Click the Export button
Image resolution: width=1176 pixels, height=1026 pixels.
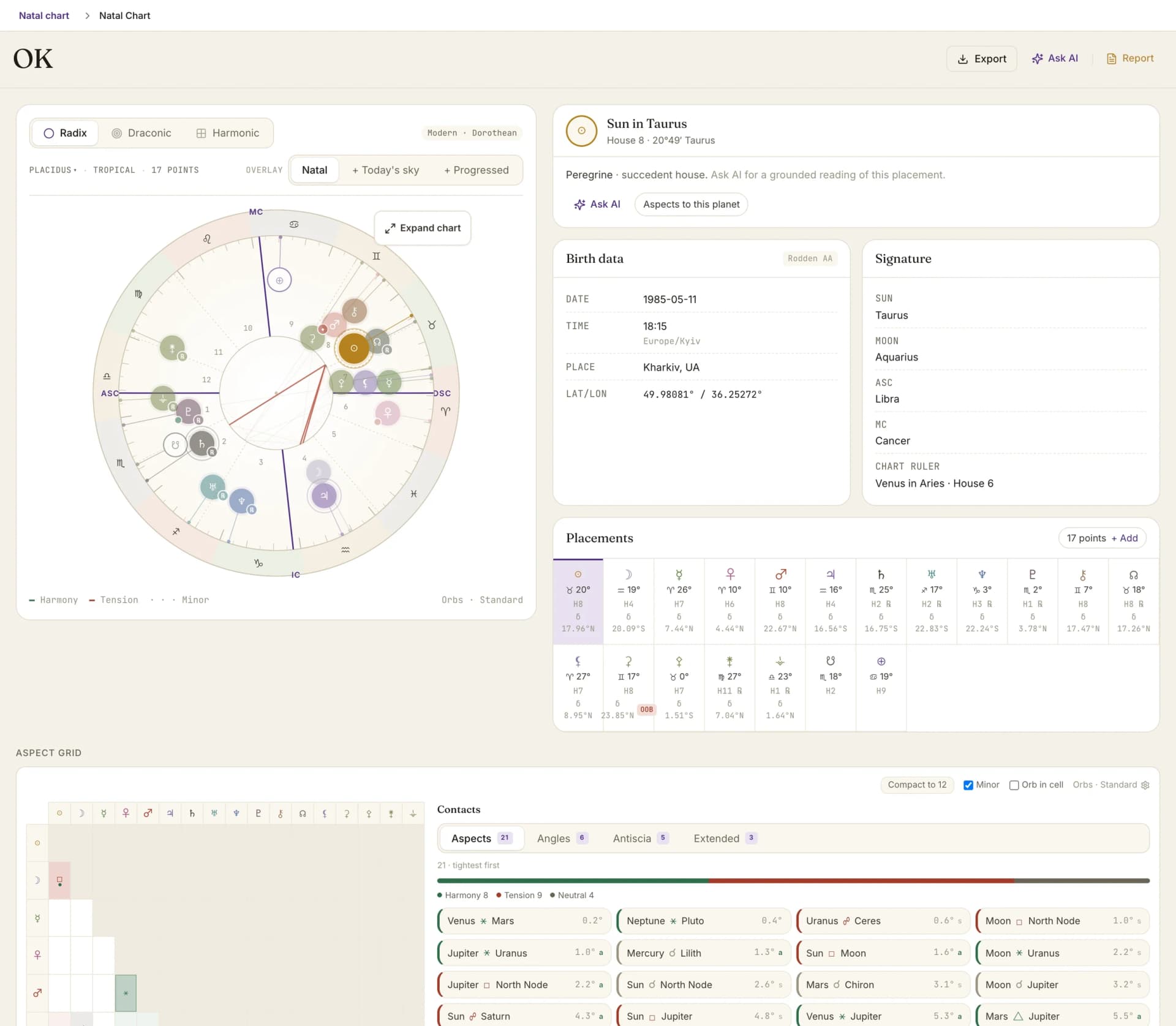[982, 59]
